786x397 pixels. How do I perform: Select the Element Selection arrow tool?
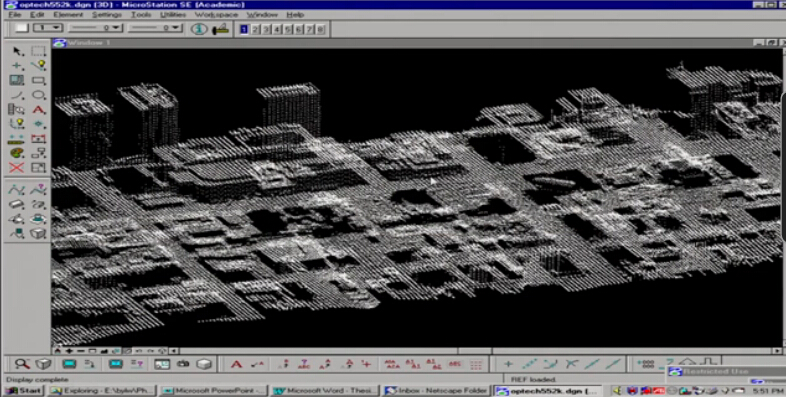pyautogui.click(x=17, y=51)
